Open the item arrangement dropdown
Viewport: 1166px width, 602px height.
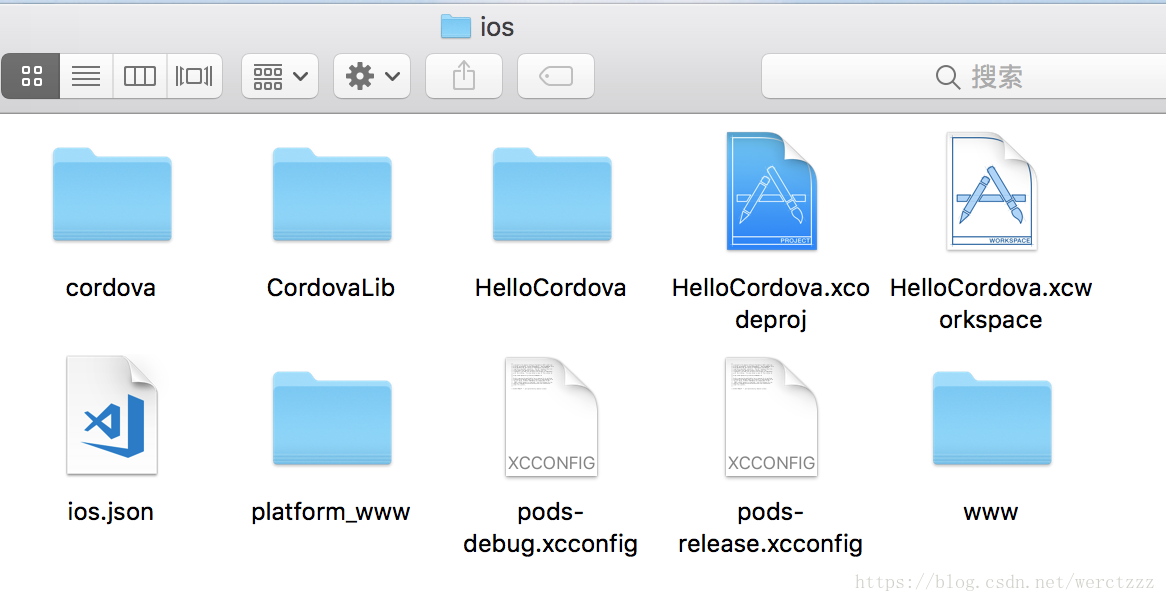click(280, 76)
